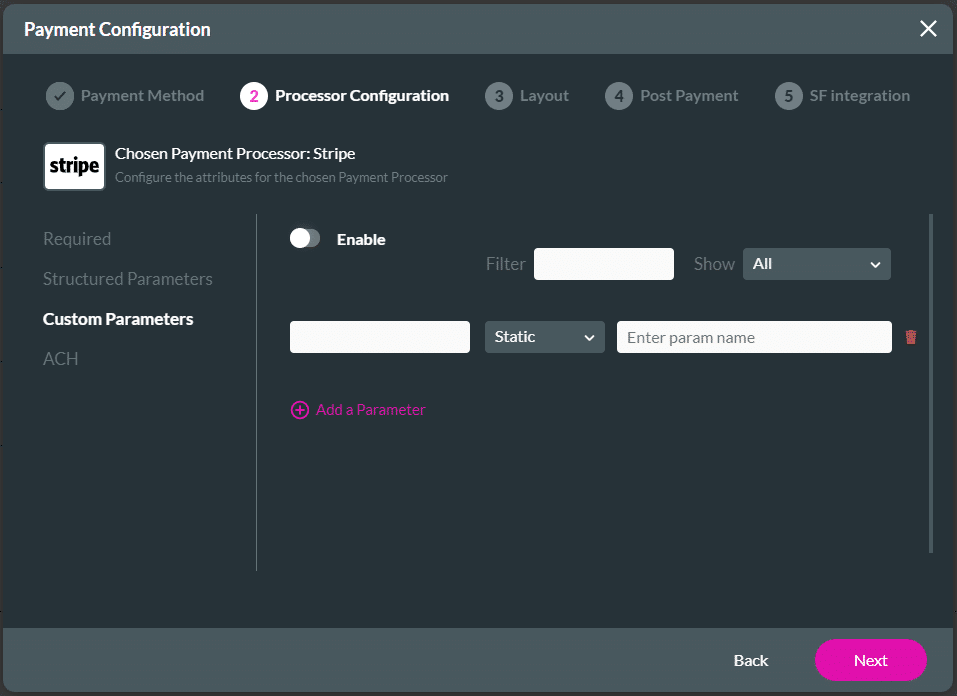Open the Show filter dropdown set to All
This screenshot has height=696, width=957.
coord(816,263)
